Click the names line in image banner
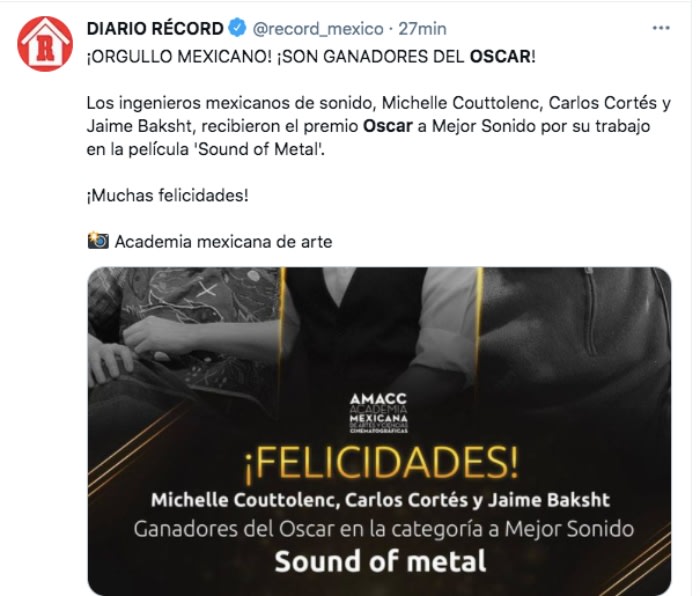Viewport: 700px width, 596px height. coord(380,500)
